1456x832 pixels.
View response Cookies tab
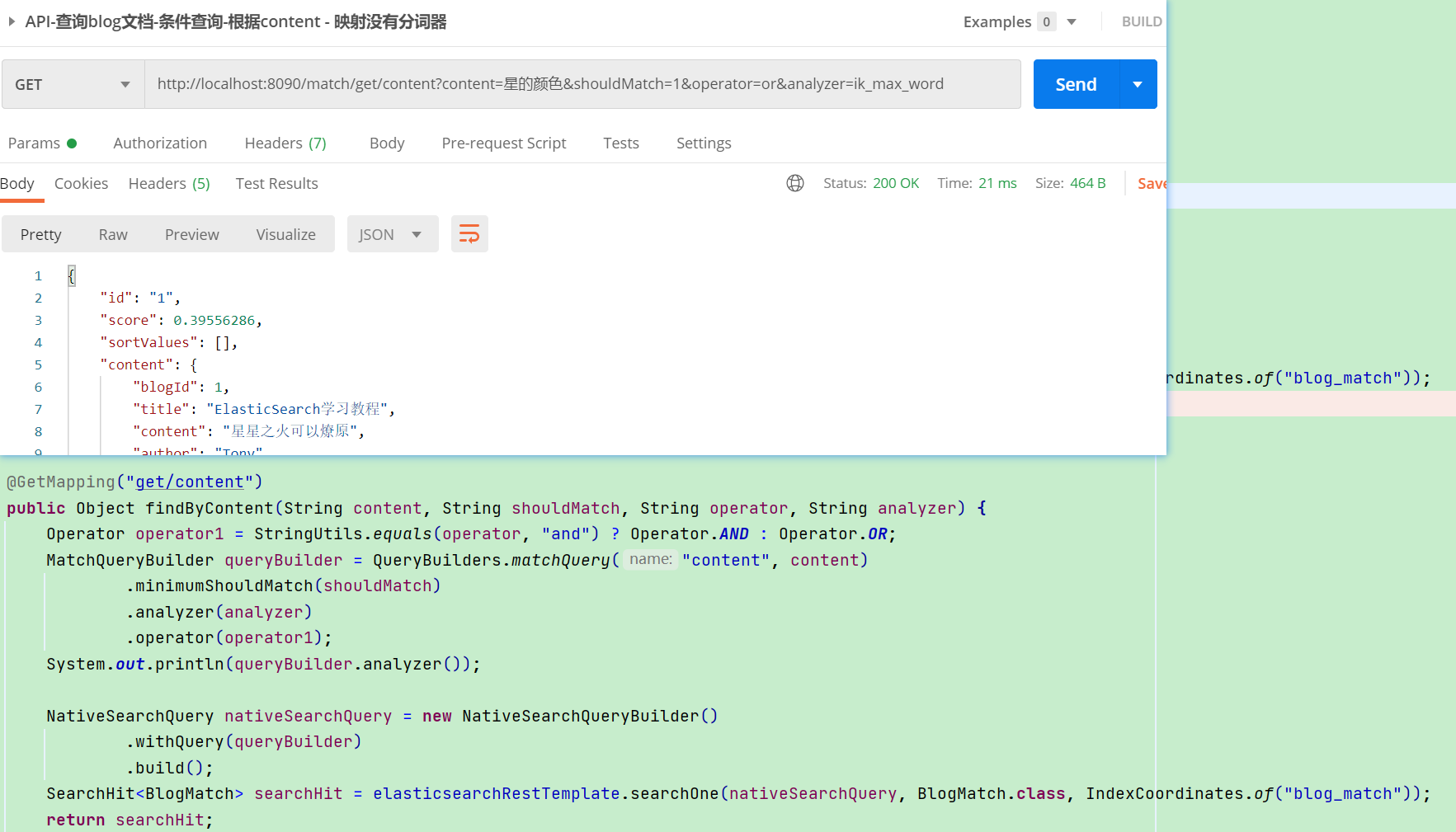pyautogui.click(x=81, y=183)
